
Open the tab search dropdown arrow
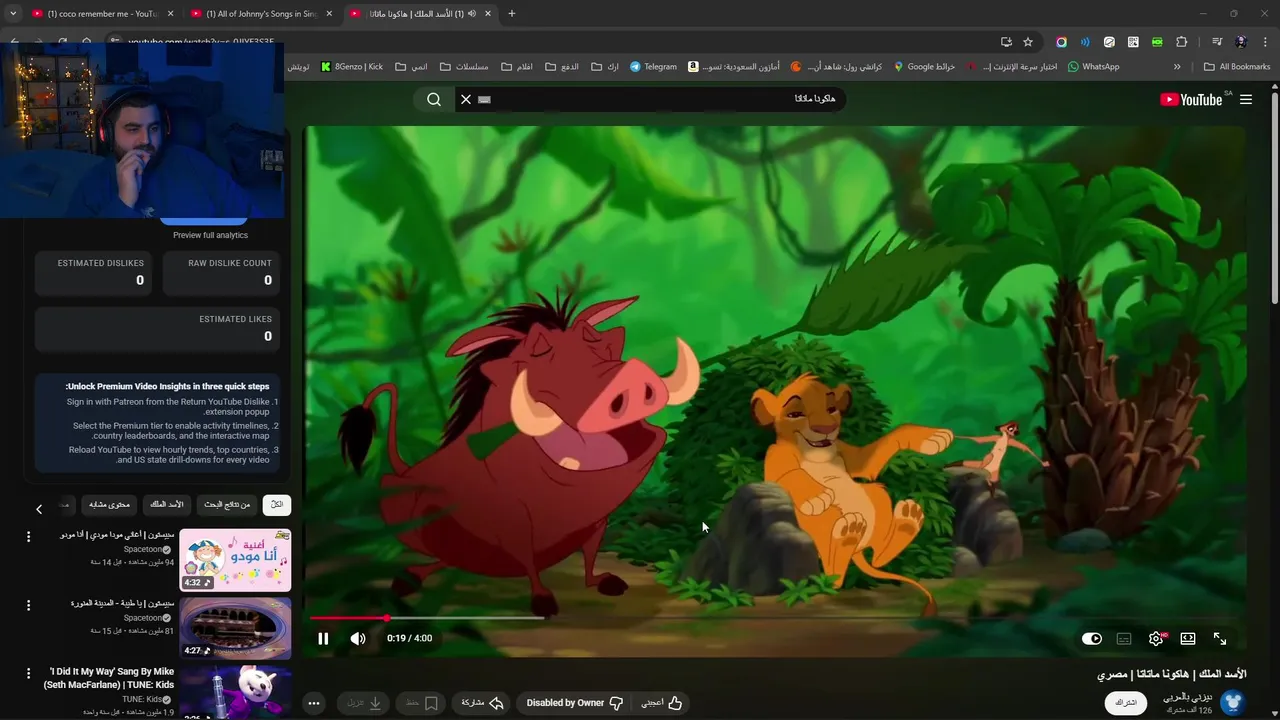(x=13, y=14)
